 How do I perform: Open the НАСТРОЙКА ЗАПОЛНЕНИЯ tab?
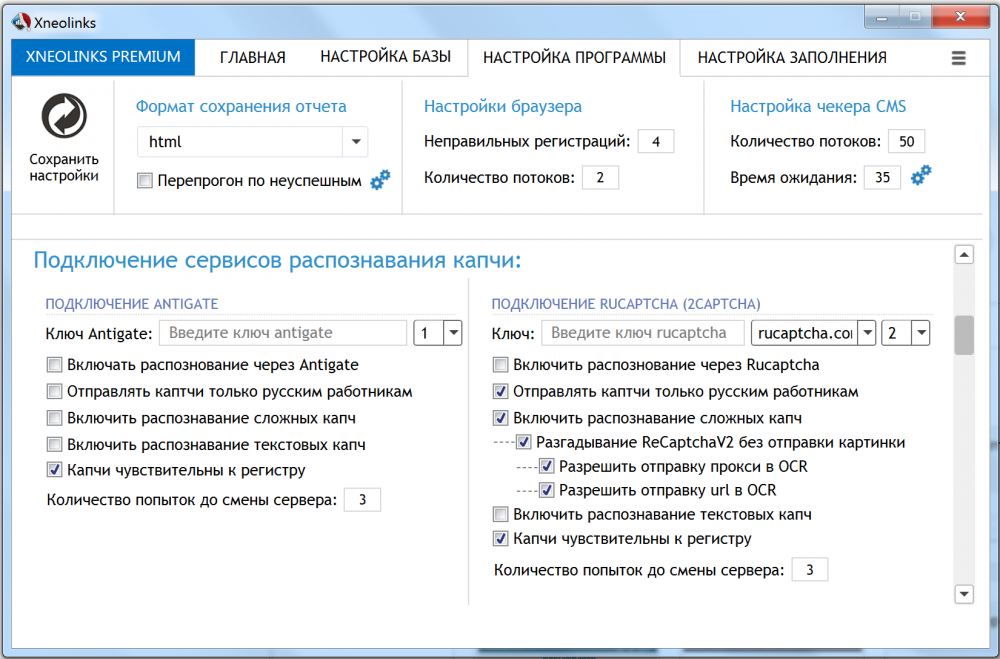(792, 57)
